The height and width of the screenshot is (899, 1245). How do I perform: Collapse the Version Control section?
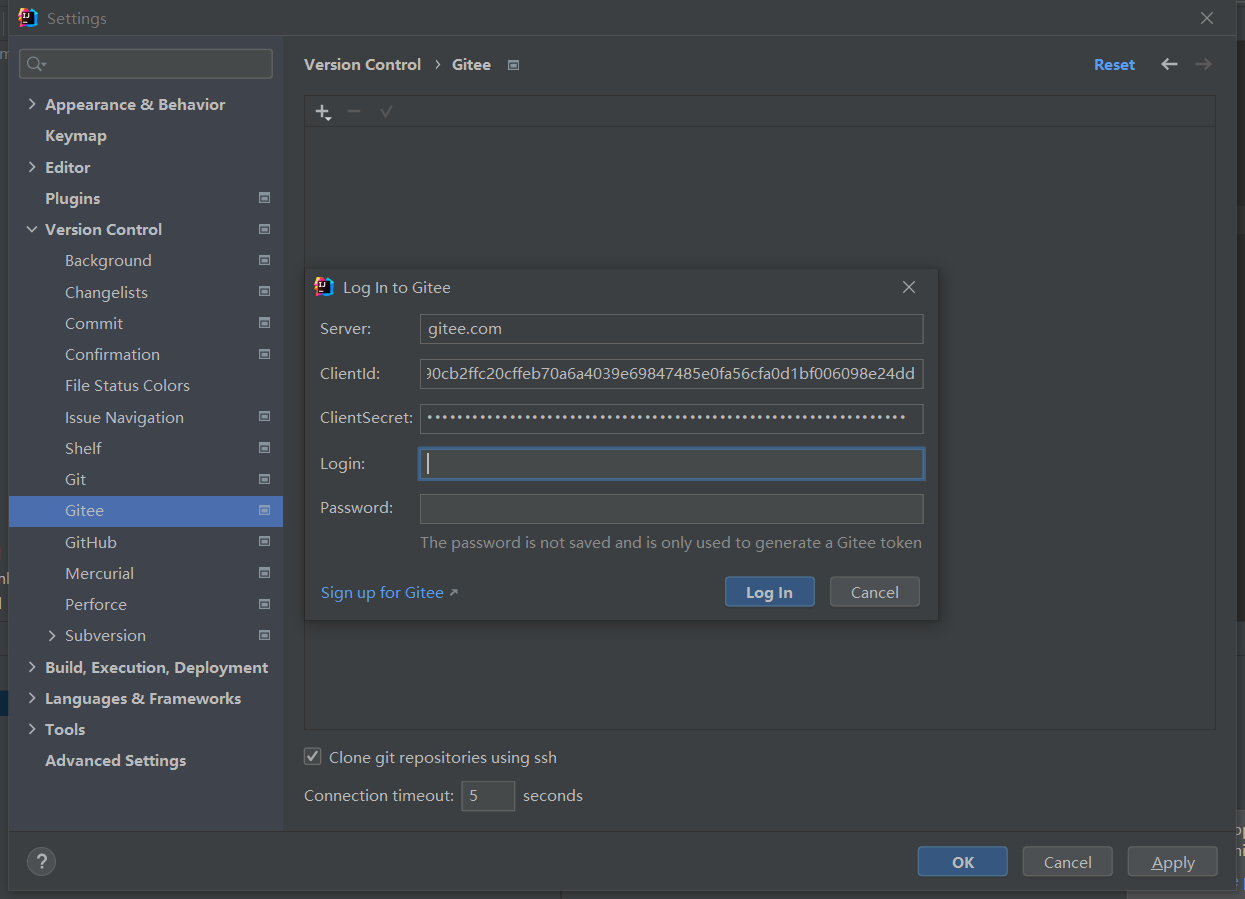pos(32,229)
